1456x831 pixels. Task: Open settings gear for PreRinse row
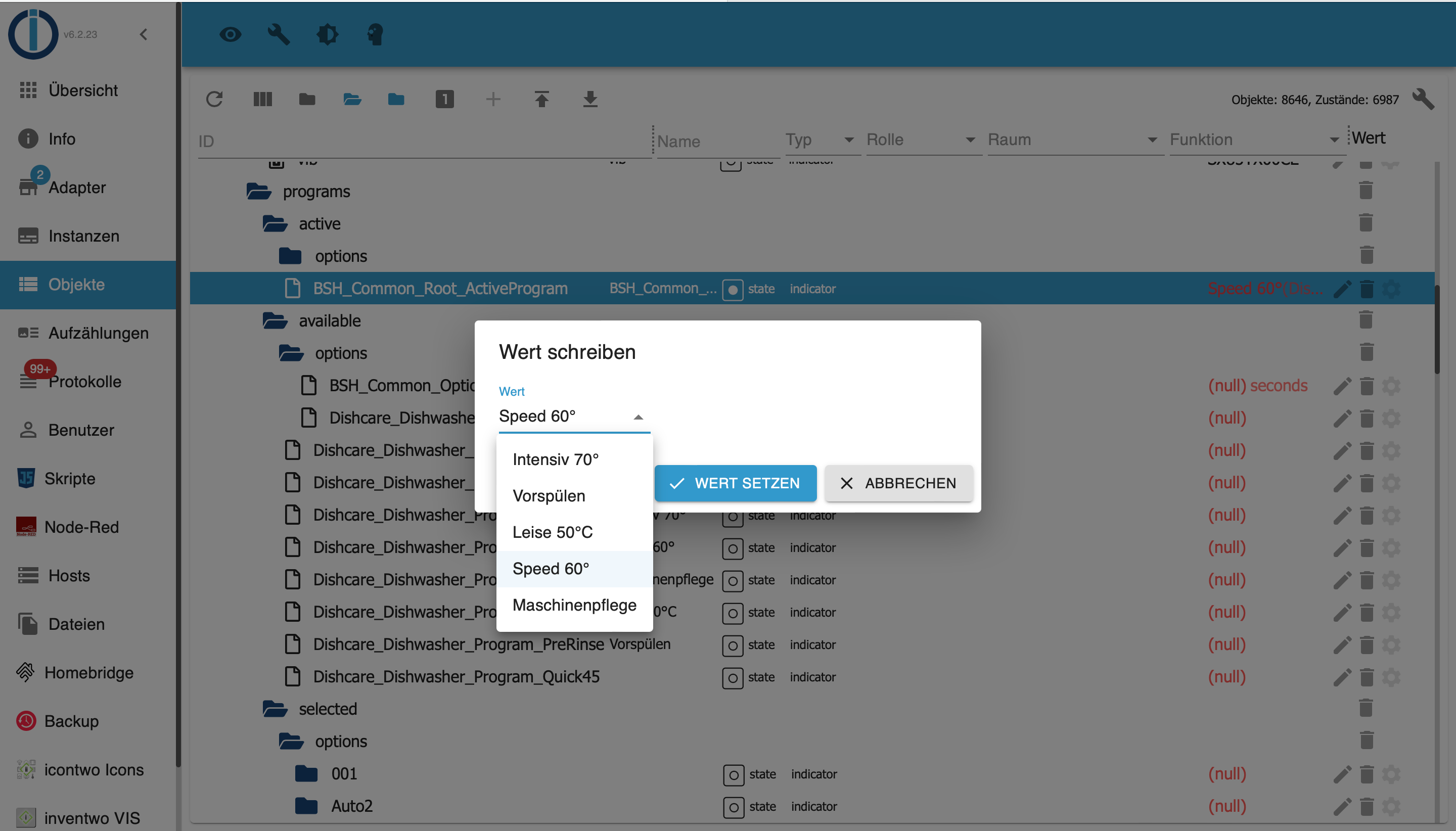click(1391, 645)
